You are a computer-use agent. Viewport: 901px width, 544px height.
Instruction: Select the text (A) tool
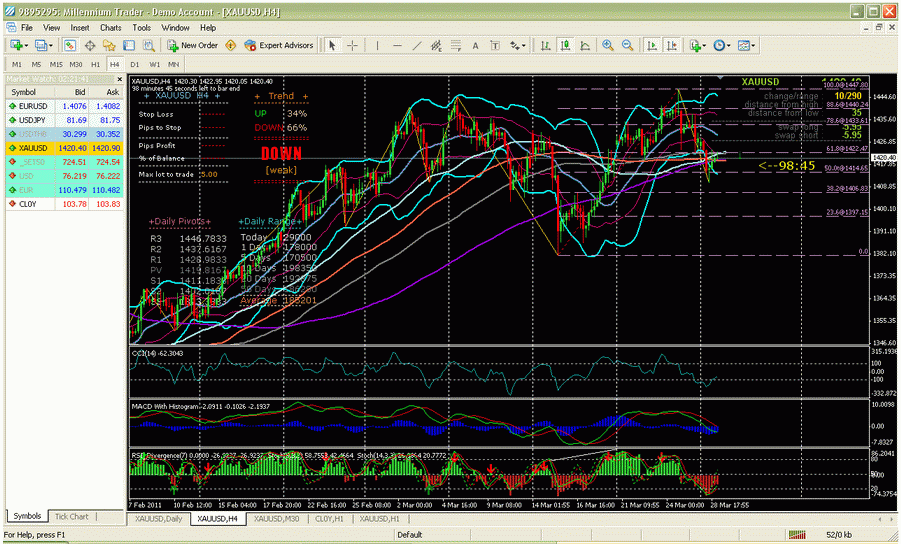tap(475, 45)
